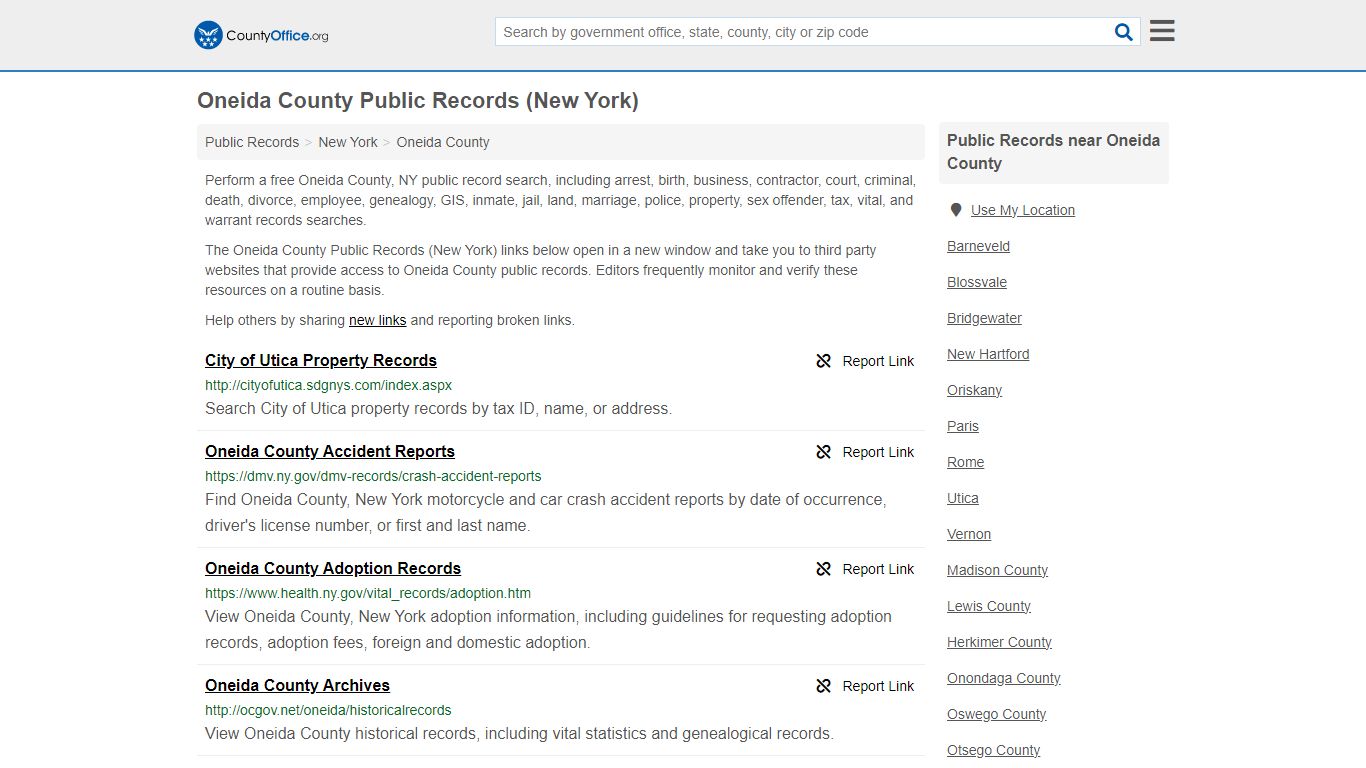
Task: Select Oneida County breadcrumb
Action: click(x=443, y=142)
